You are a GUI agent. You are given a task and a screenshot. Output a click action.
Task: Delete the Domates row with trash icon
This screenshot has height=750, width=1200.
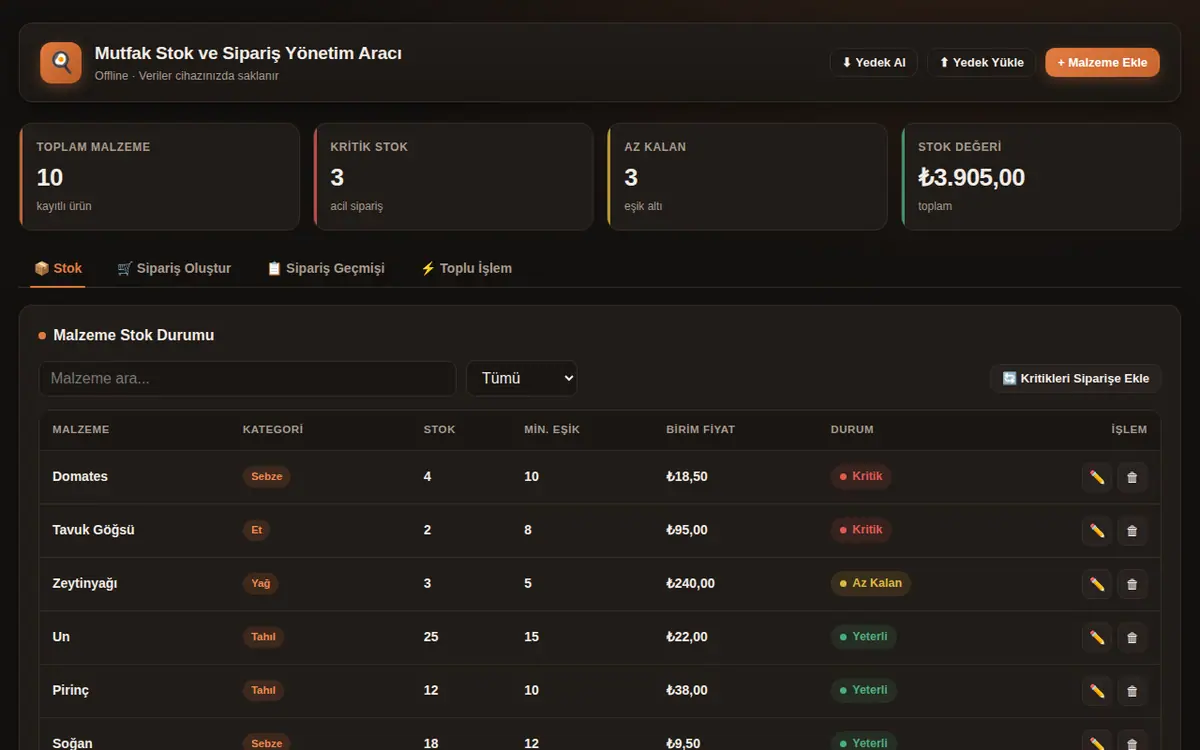(1132, 477)
